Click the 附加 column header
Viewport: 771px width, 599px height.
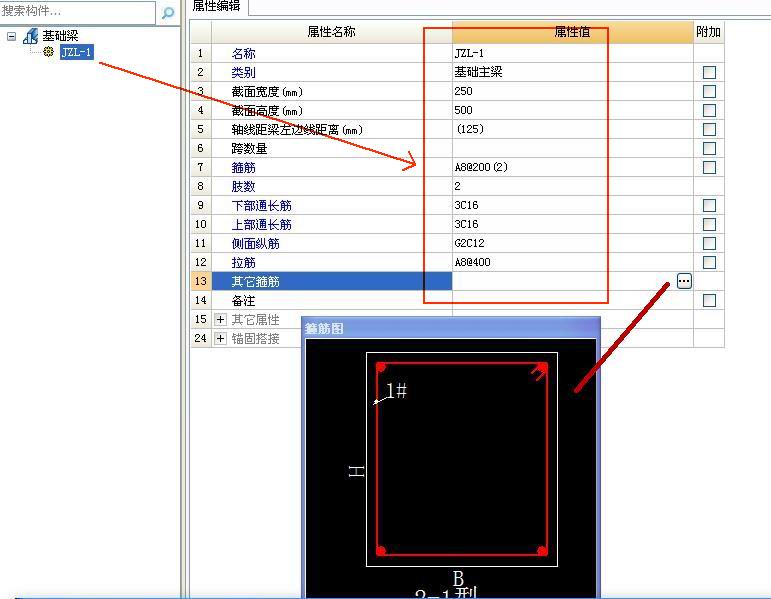pyautogui.click(x=709, y=32)
